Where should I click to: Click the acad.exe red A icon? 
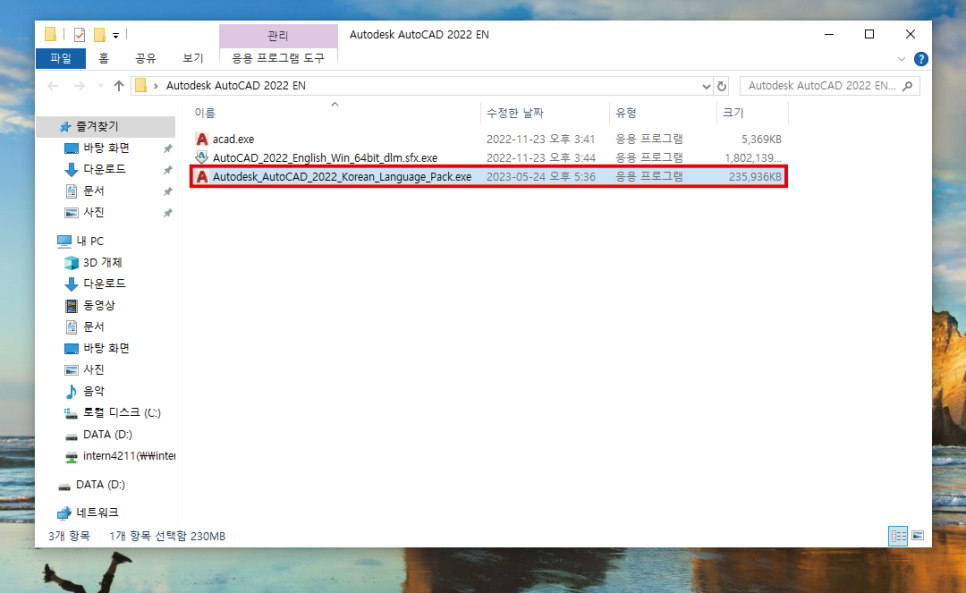pyautogui.click(x=201, y=139)
